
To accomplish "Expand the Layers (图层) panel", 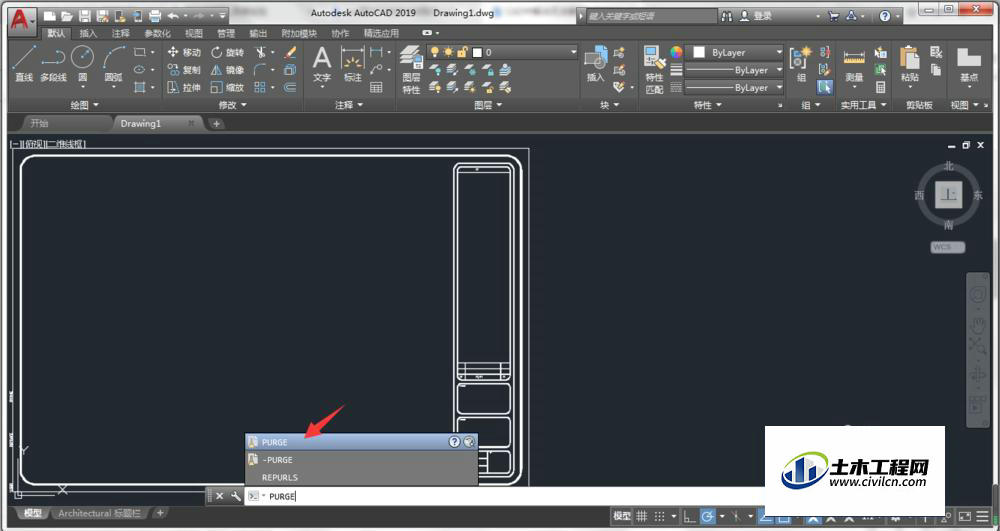I will [x=488, y=105].
